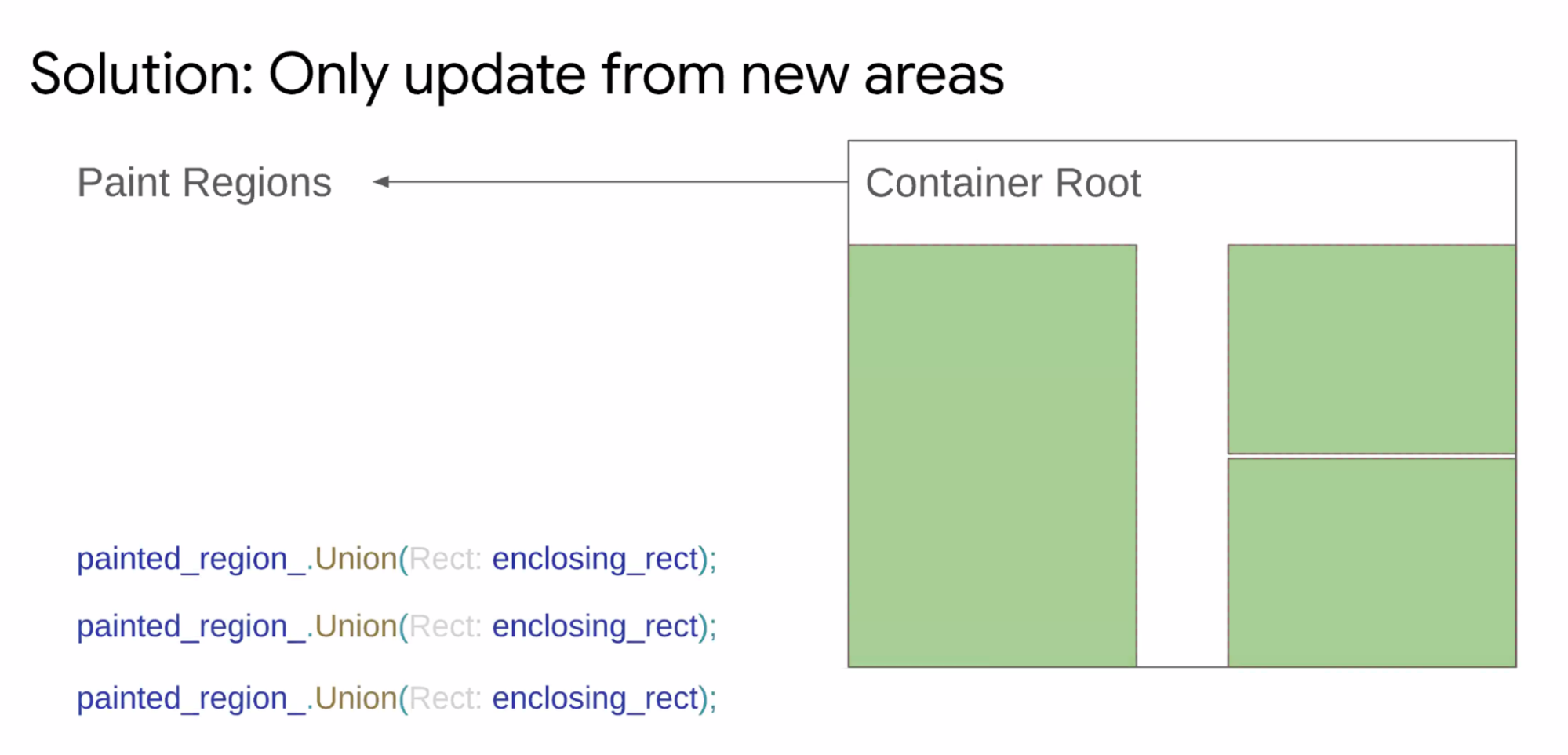Image resolution: width=1568 pixels, height=755 pixels.
Task: Click "Union" in the top code line
Action: tap(356, 559)
